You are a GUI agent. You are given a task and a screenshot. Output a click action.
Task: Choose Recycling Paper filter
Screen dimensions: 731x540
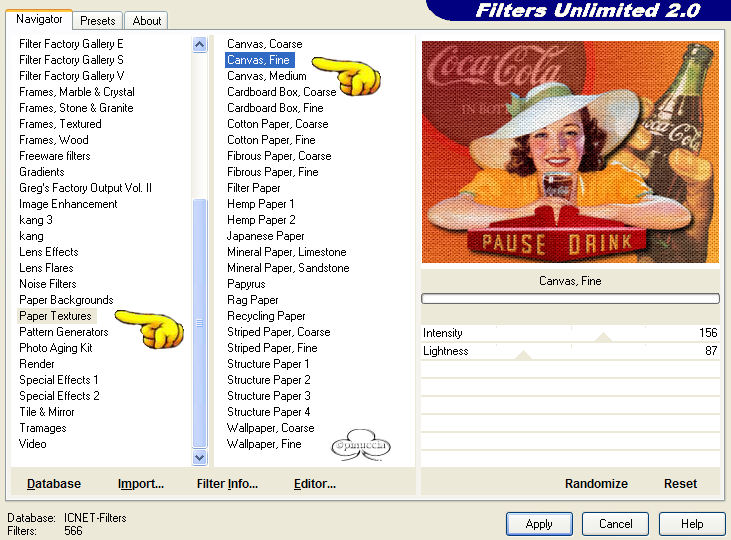point(266,316)
